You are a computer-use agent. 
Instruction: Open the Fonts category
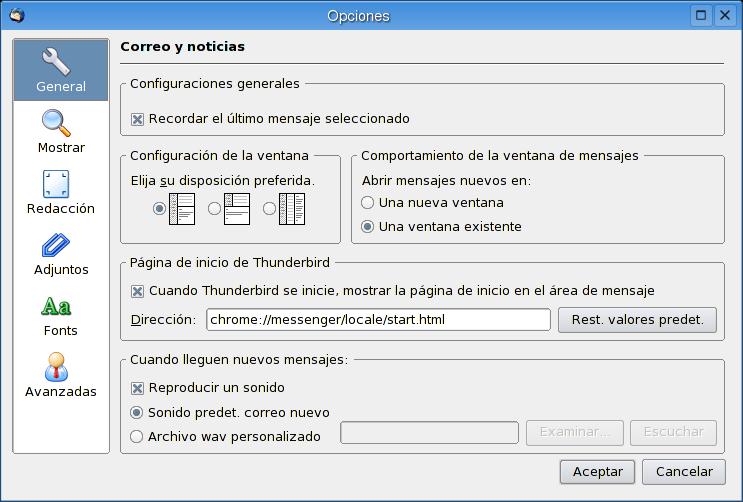61,316
